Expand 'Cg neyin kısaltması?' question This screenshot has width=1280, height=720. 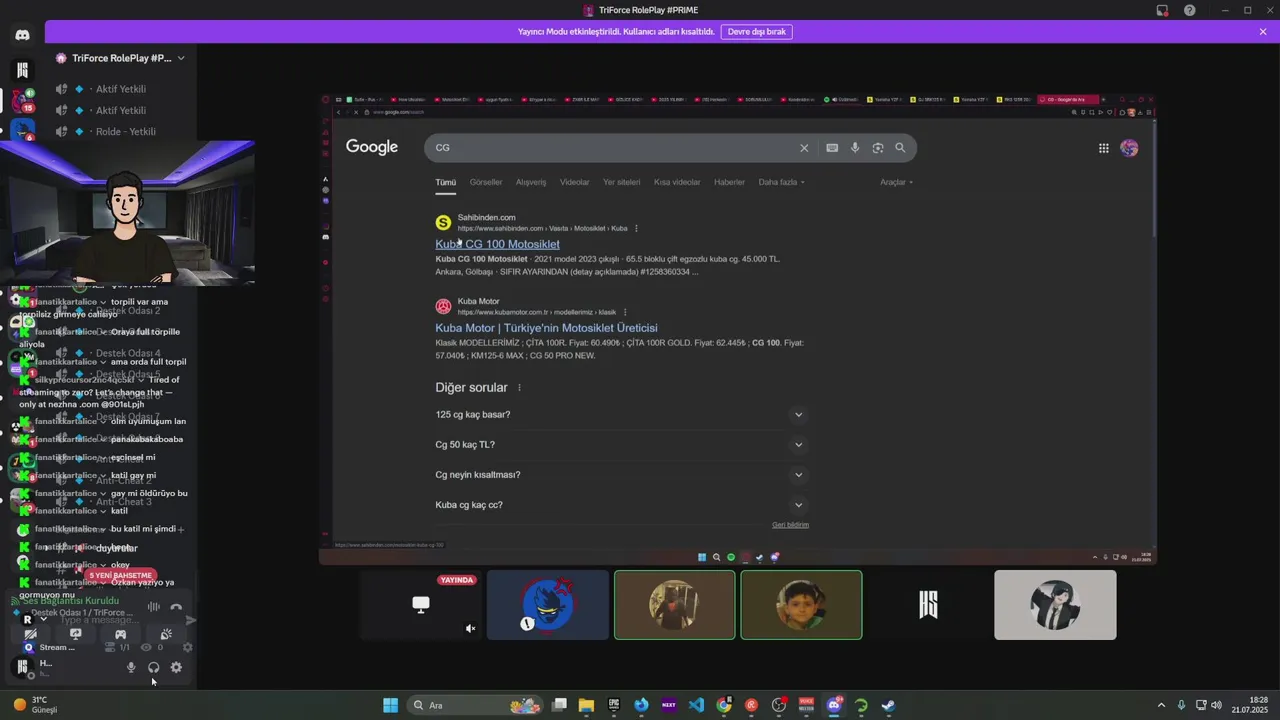tap(622, 474)
